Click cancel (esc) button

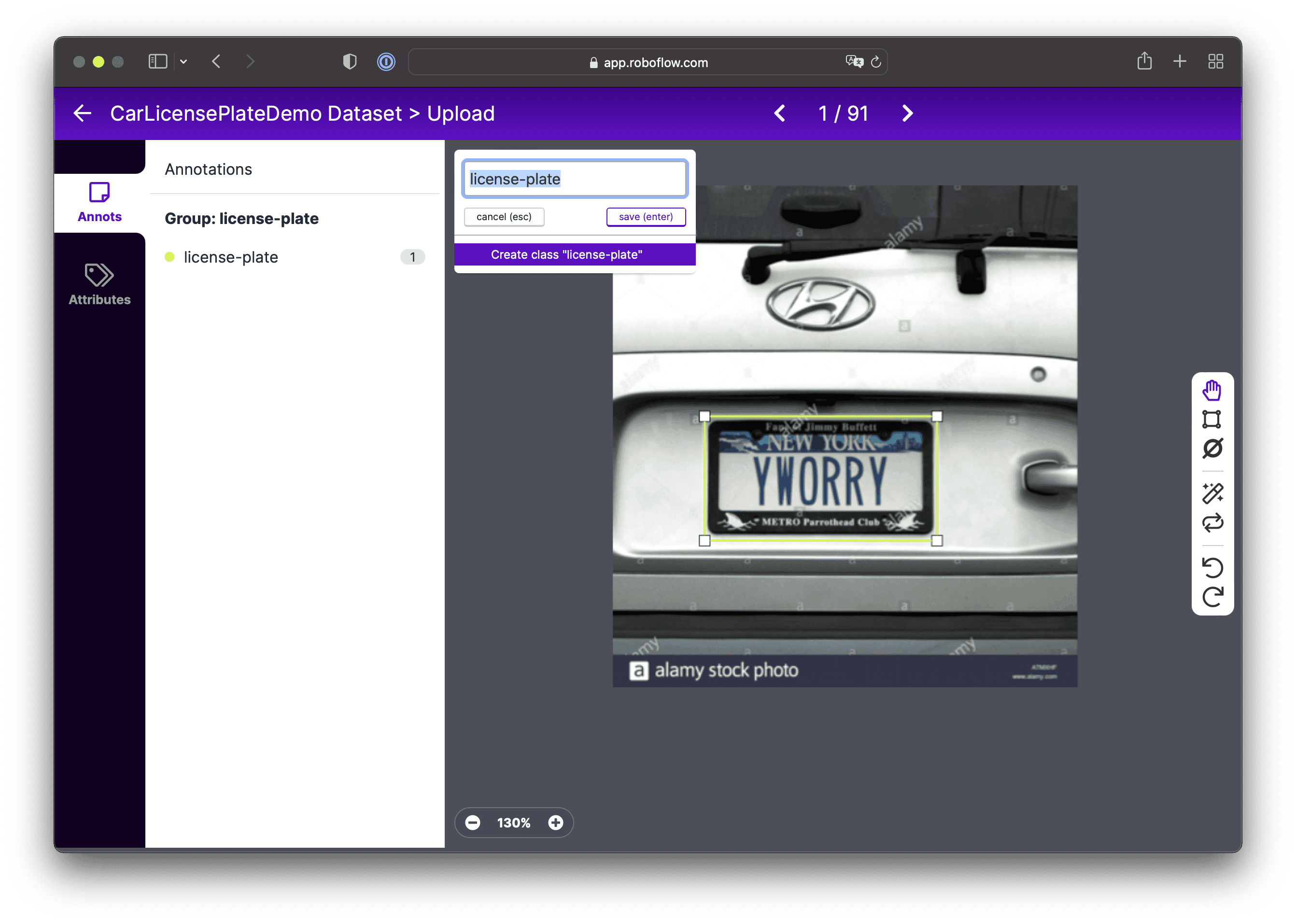coord(504,217)
